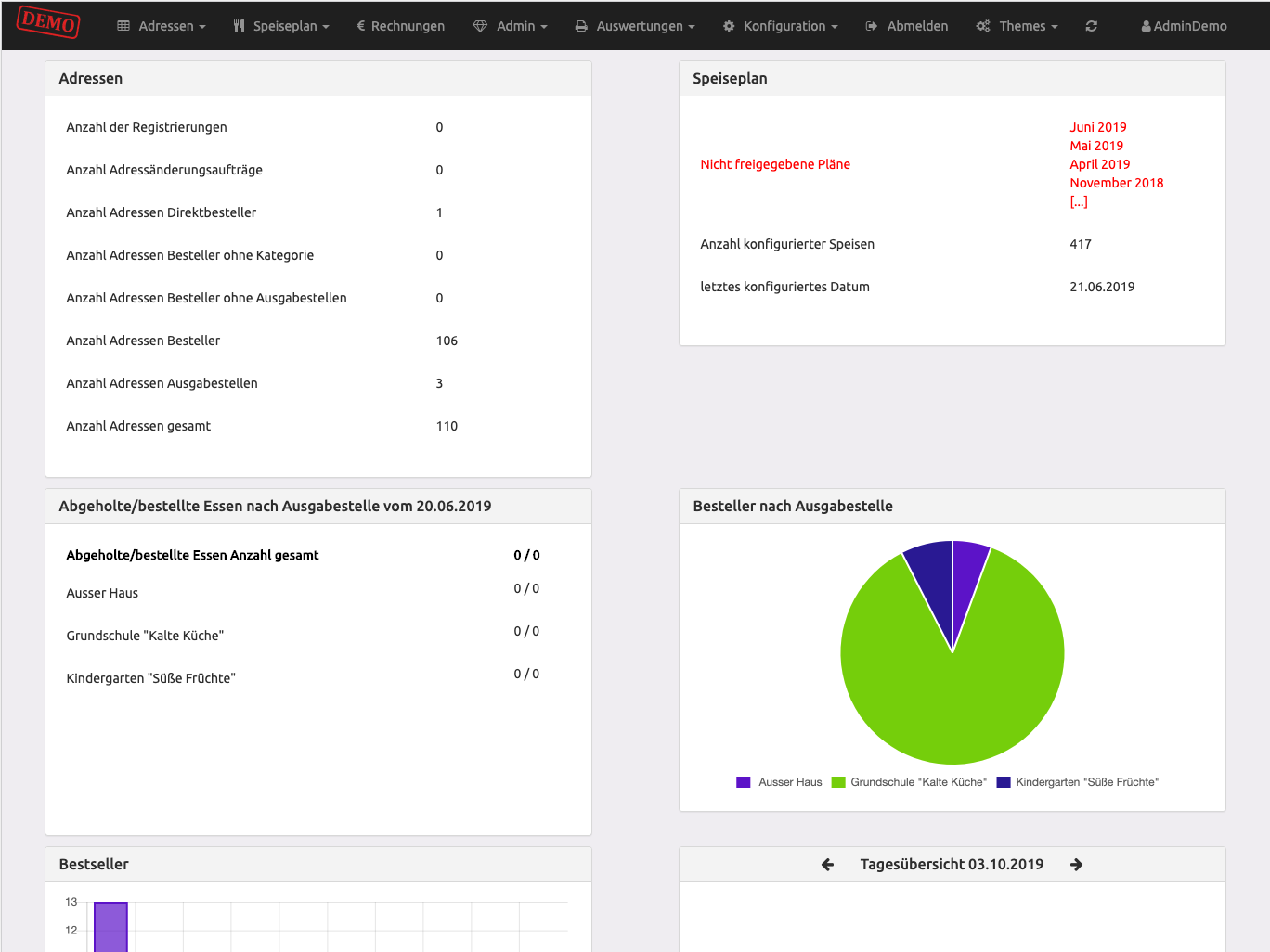Click 'Anzahl Adressen Ausgabestellen' row label

click(162, 383)
